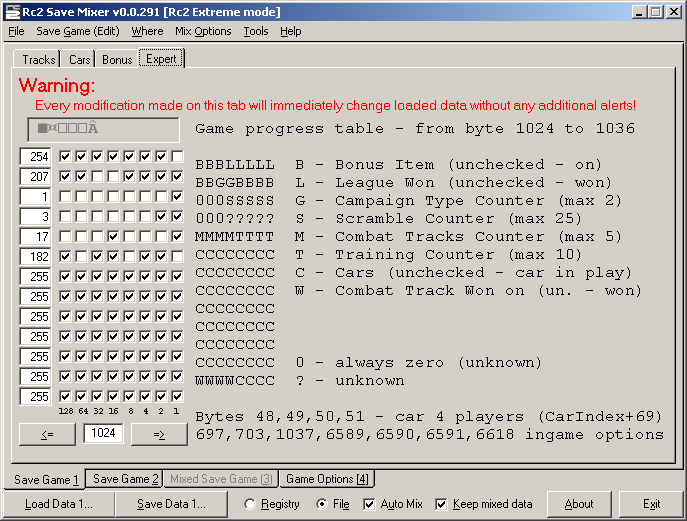The image size is (687, 521).
Task: Click 'G - Campaign Type Counter' legend line
Action: click(x=458, y=200)
